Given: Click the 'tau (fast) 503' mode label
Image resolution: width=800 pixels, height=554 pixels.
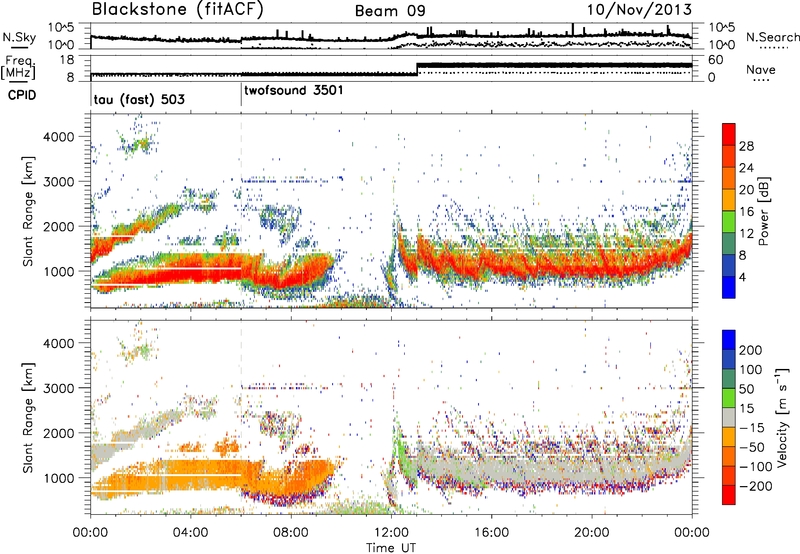Looking at the screenshot, I should tap(139, 99).
